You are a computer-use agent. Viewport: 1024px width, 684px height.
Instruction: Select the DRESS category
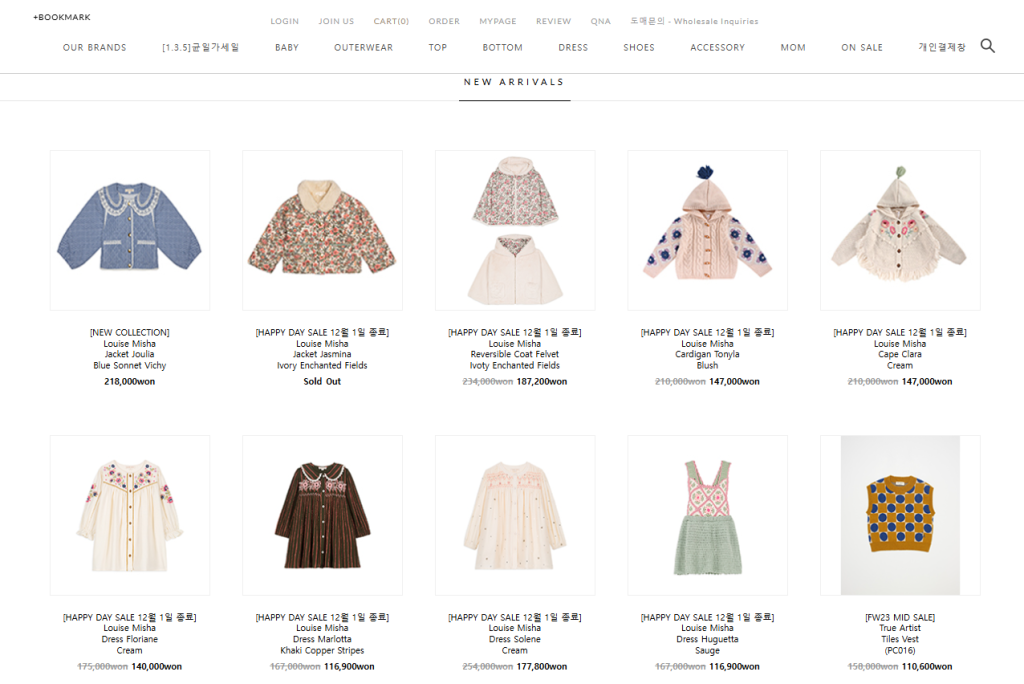[x=573, y=47]
